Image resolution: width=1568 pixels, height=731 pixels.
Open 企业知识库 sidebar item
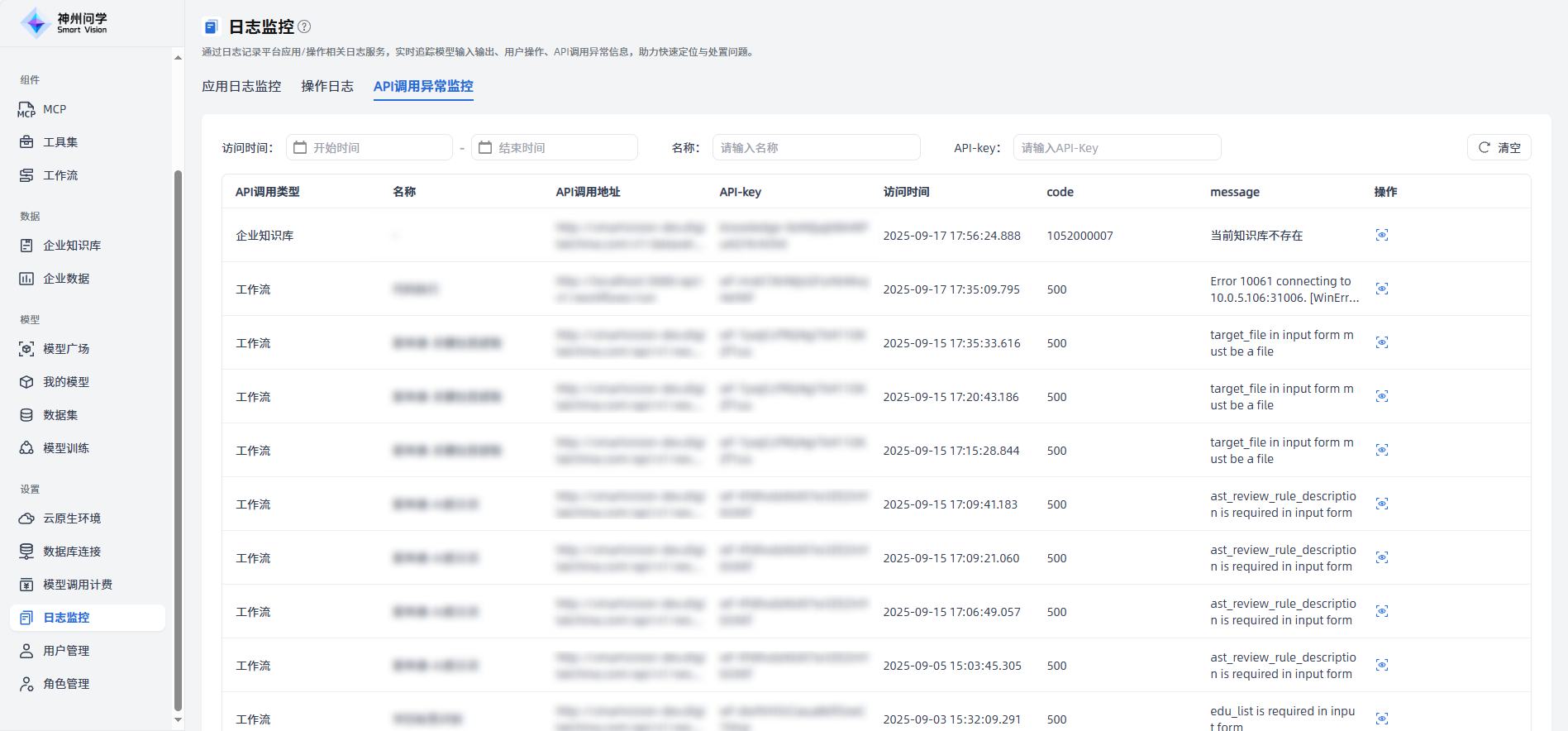[x=71, y=246]
